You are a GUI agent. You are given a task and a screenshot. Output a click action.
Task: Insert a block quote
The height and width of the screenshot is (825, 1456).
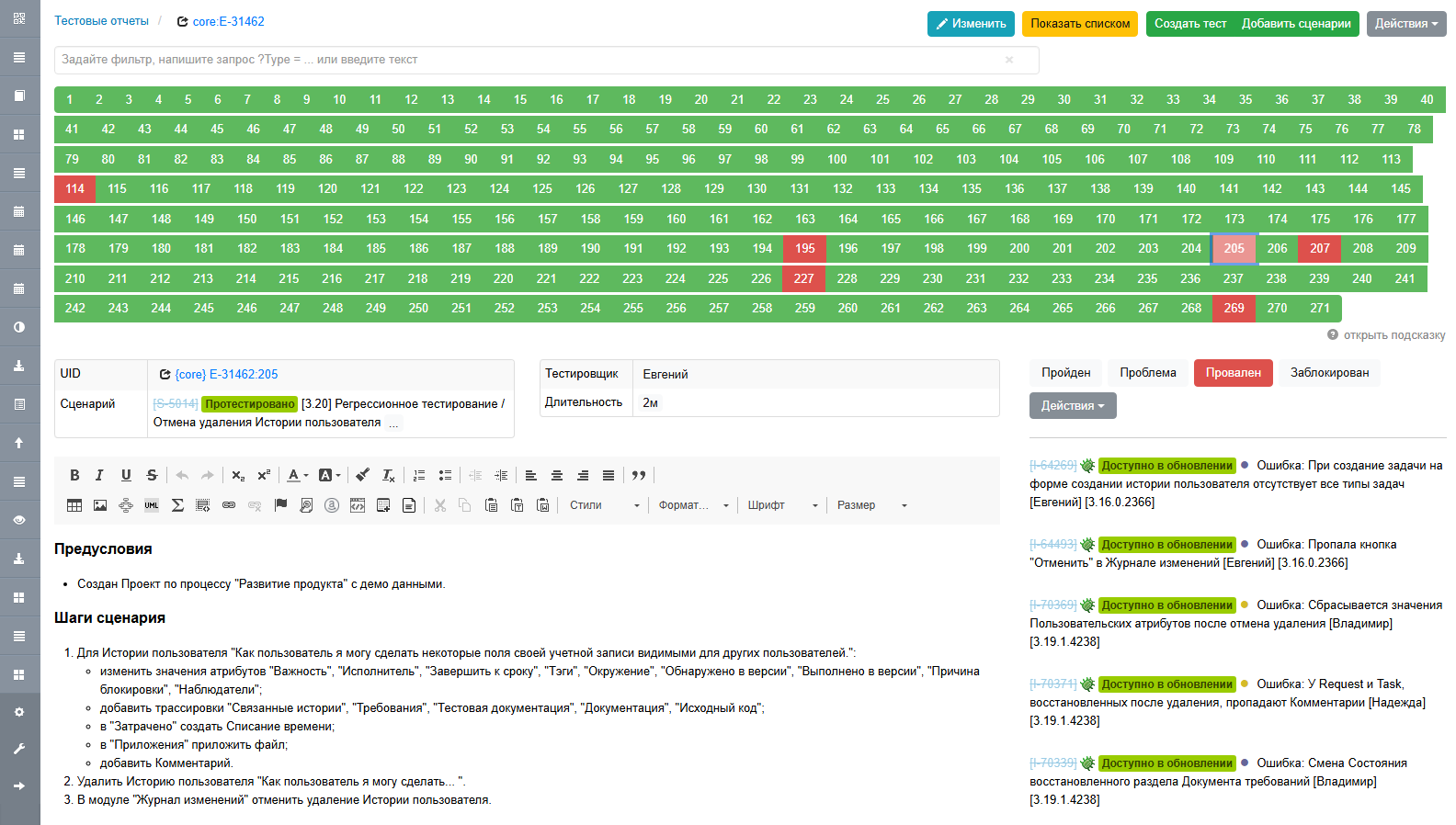[639, 475]
